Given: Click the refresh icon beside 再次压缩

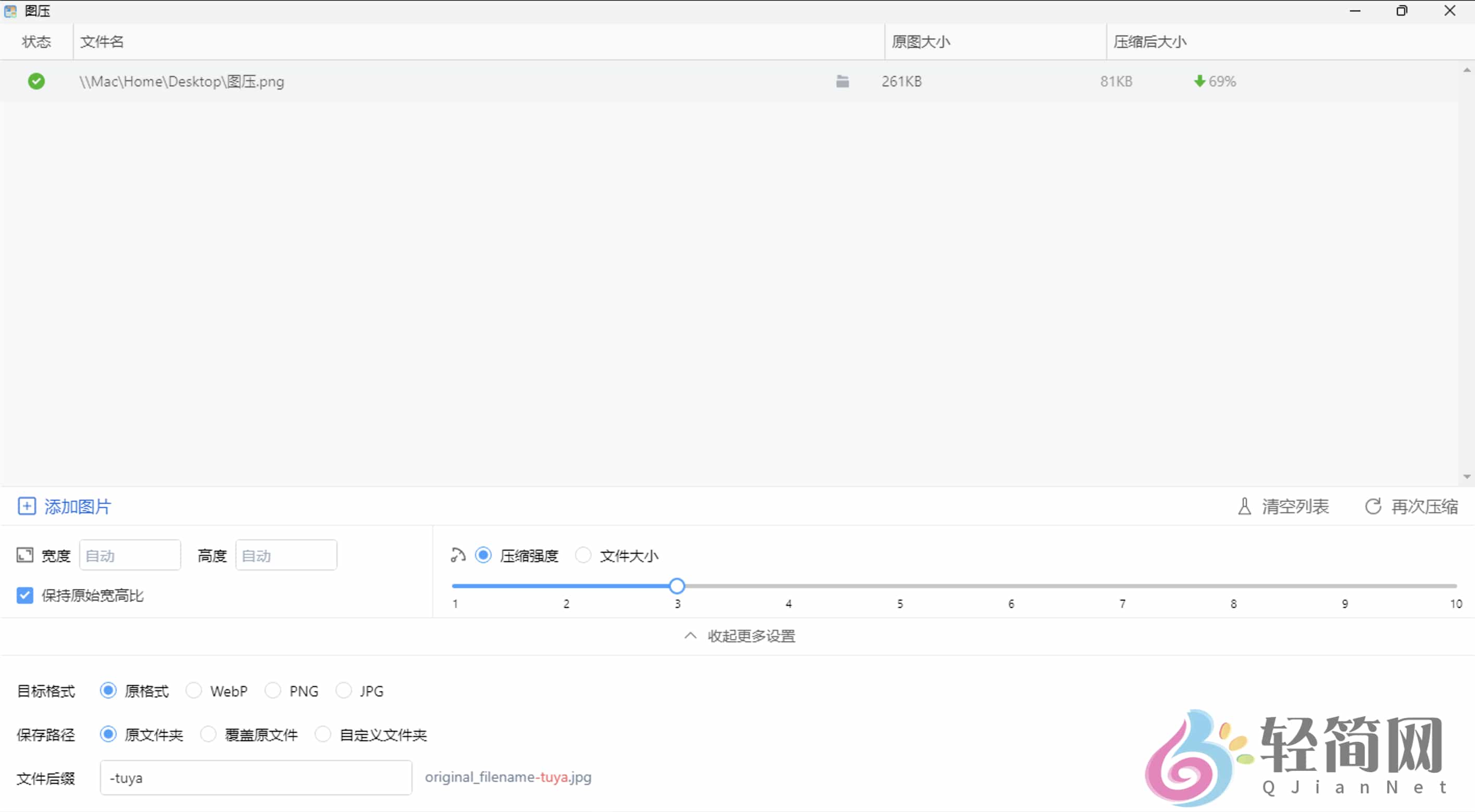Looking at the screenshot, I should point(1372,506).
